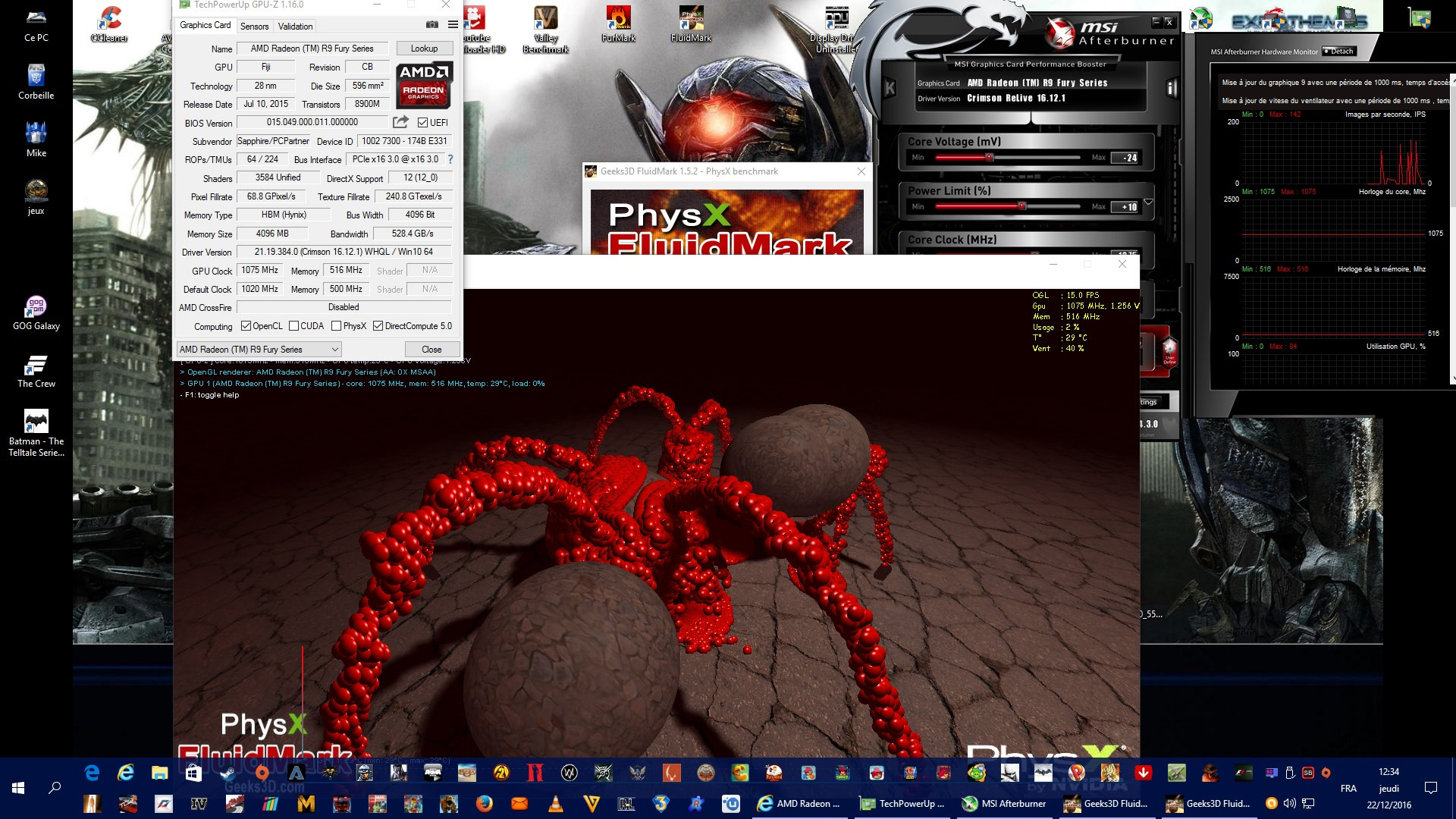The height and width of the screenshot is (819, 1456).
Task: Close the FluidMark PhysX benchmark dialog
Action: point(861,171)
